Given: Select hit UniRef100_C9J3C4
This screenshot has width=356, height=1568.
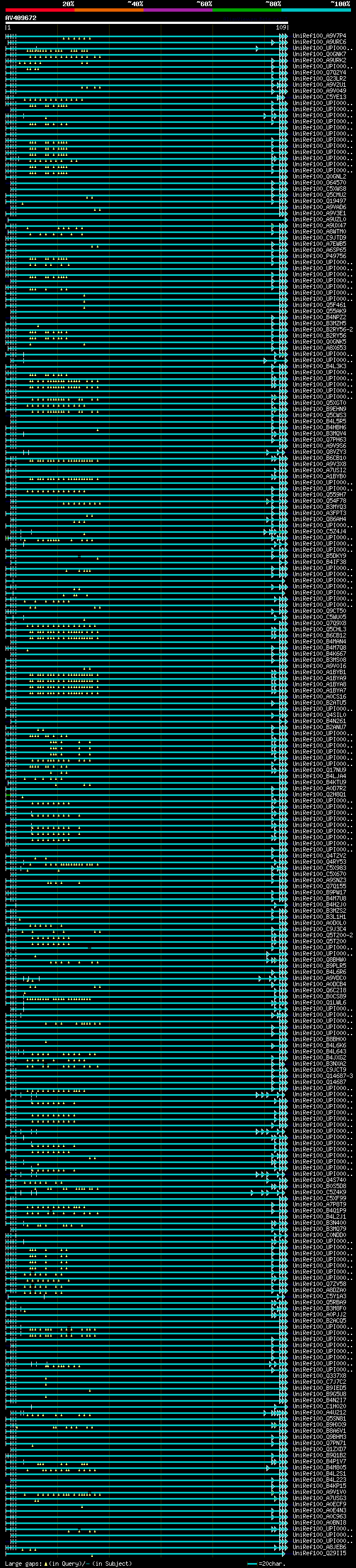Looking at the screenshot, I should tap(319, 929).
